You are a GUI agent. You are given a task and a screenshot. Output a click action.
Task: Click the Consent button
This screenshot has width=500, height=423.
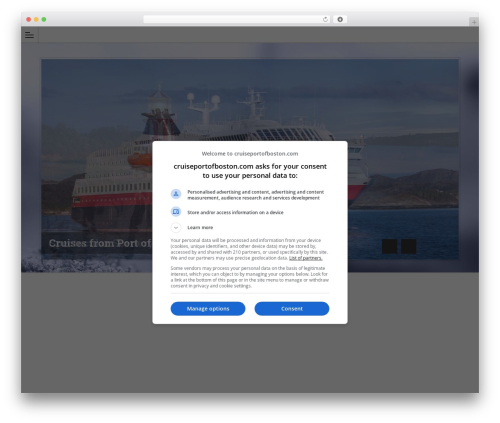pos(292,309)
